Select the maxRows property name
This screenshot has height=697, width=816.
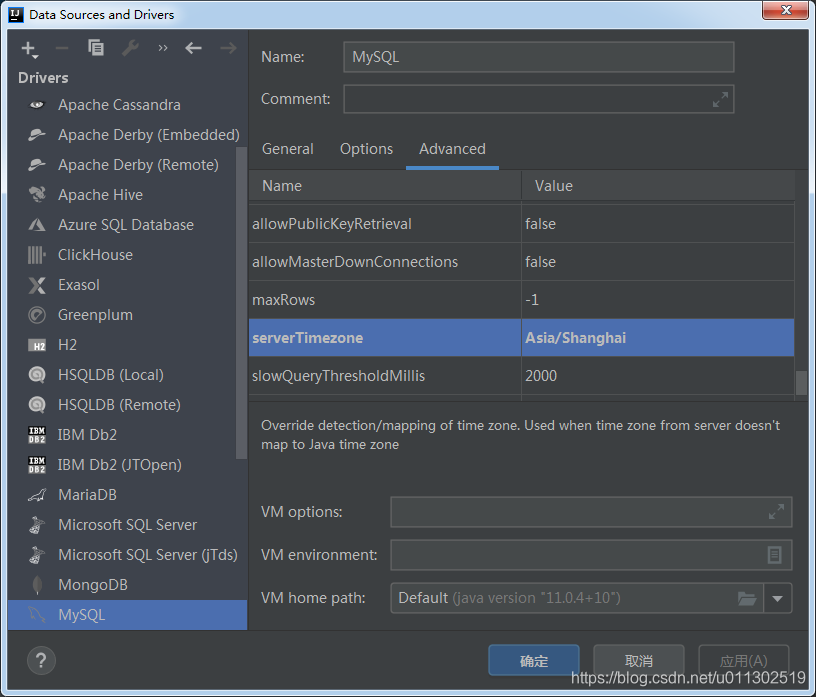284,300
